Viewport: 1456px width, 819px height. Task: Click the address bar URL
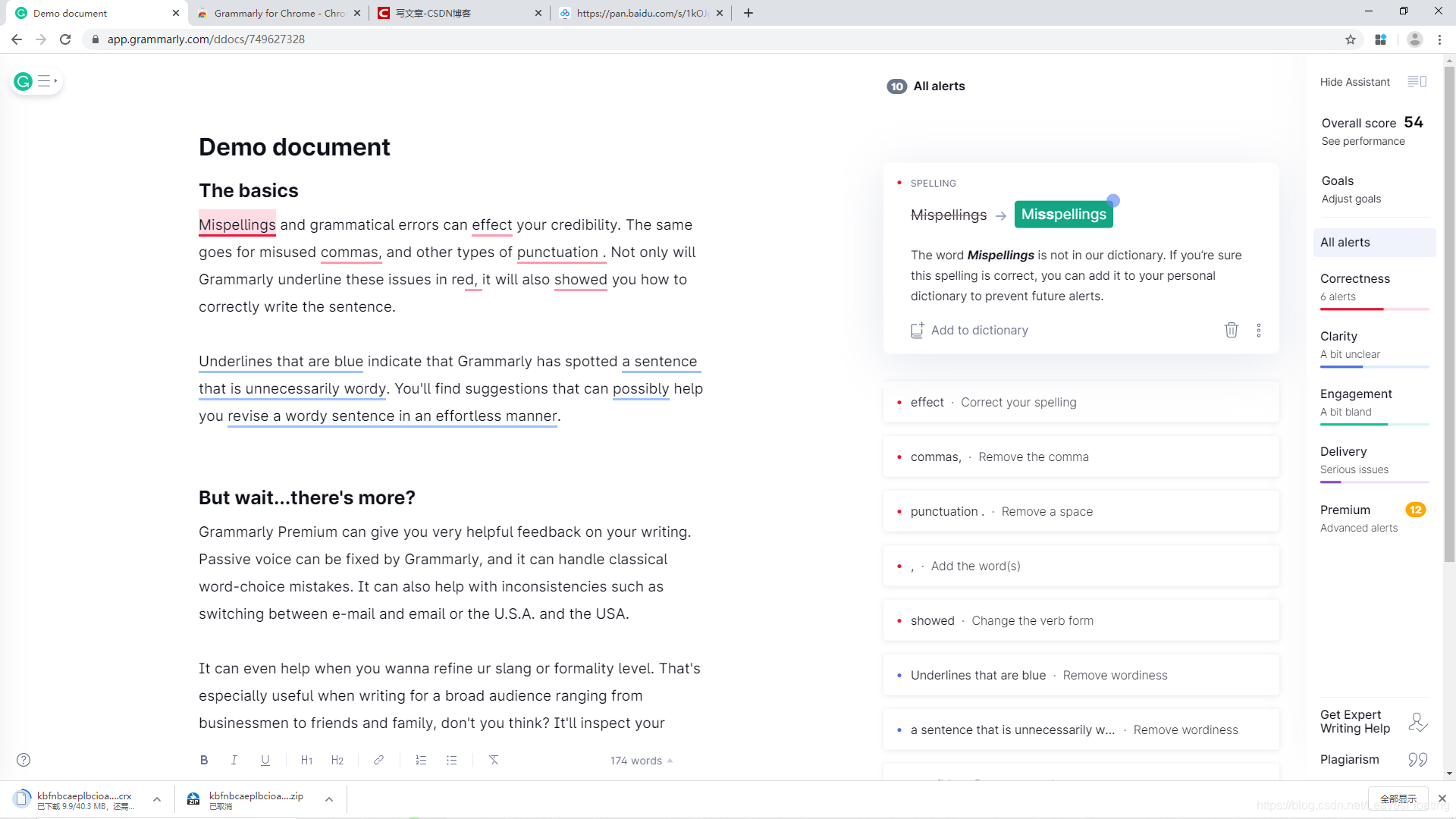click(206, 39)
